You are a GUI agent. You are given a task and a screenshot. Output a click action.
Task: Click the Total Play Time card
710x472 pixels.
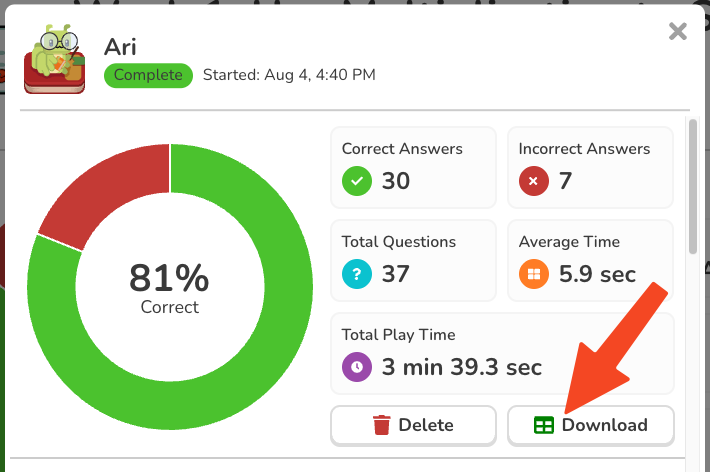[502, 352]
